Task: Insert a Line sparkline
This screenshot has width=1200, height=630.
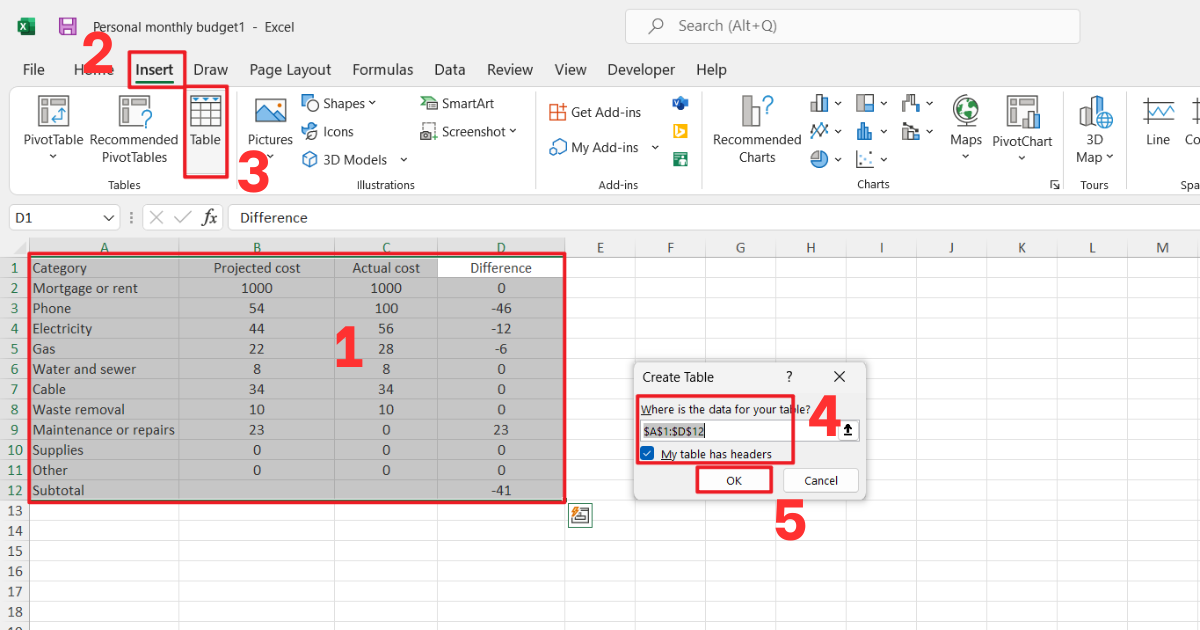Action: [x=1158, y=122]
